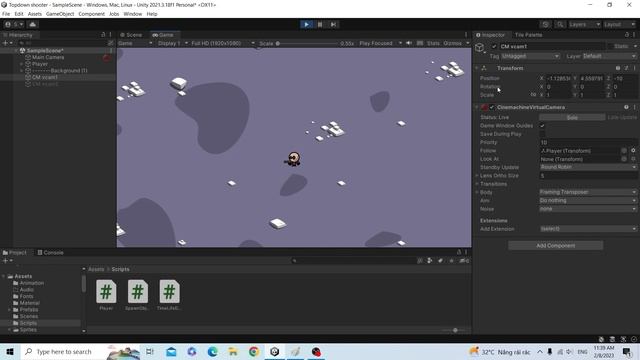Open the GameObject menu
The height and width of the screenshot is (360, 640).
tap(60, 14)
